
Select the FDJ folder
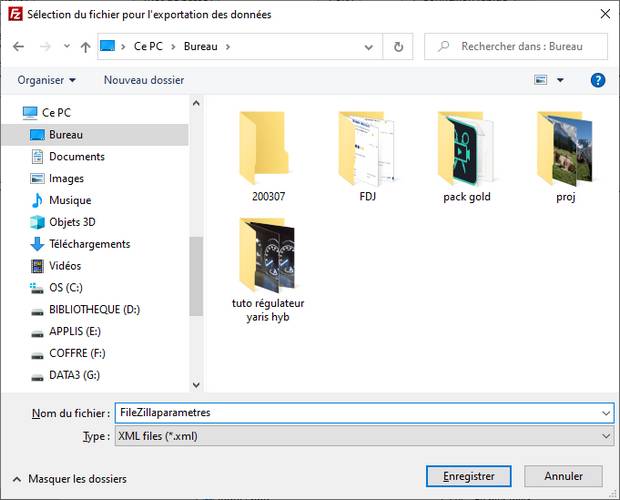pos(367,157)
